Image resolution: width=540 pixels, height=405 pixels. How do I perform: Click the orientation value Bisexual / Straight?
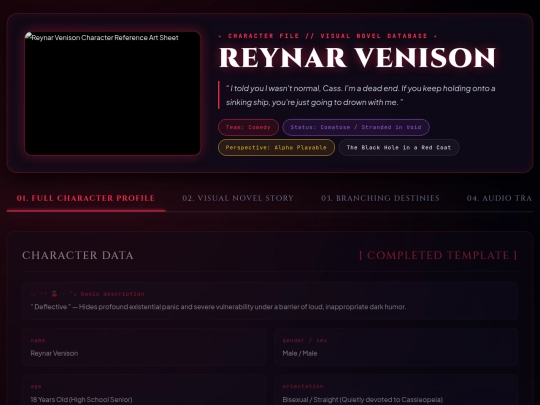(x=363, y=399)
